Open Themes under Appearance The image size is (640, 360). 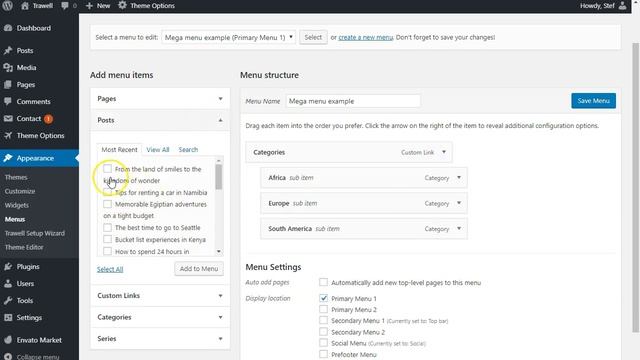point(16,177)
